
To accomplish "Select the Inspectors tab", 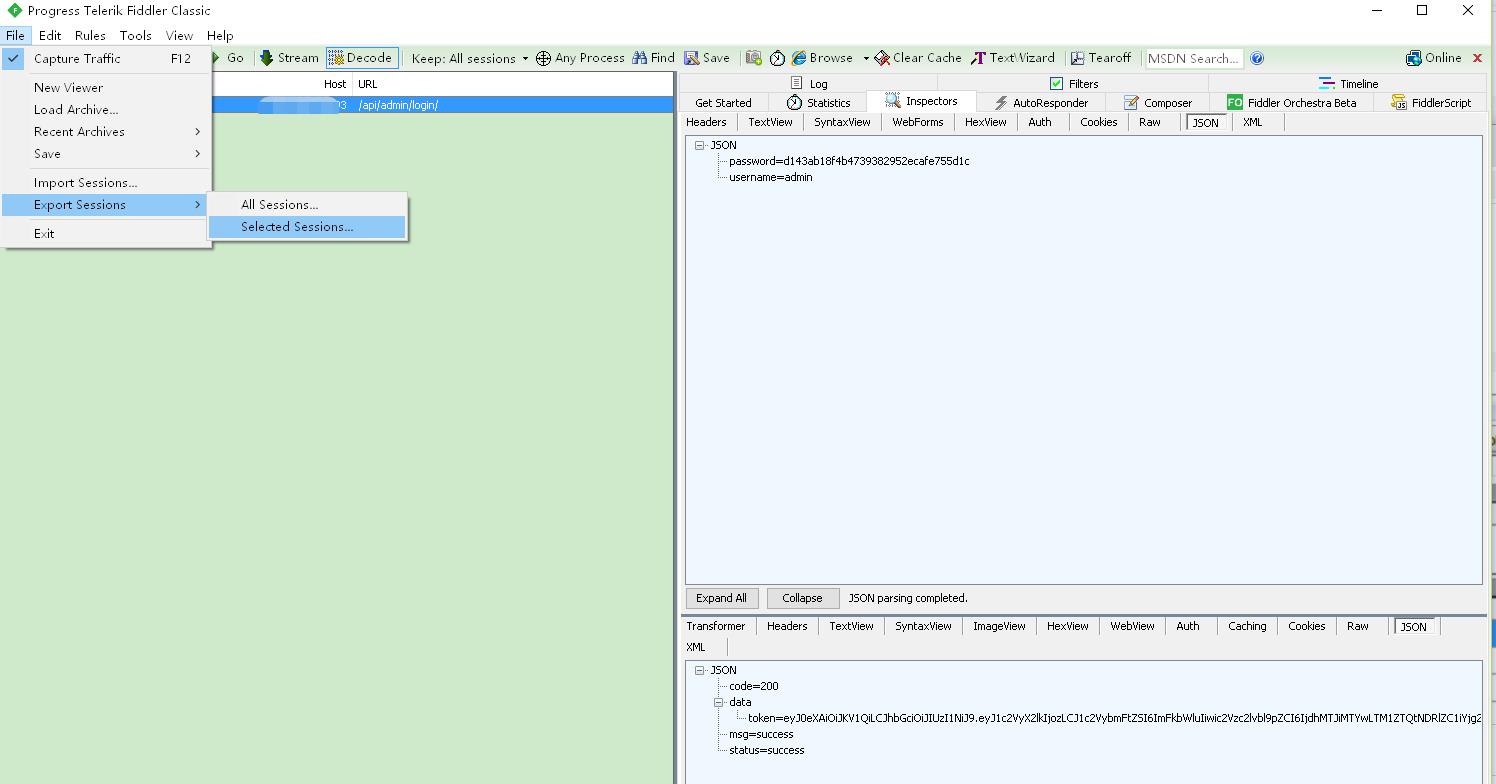I will 921,101.
